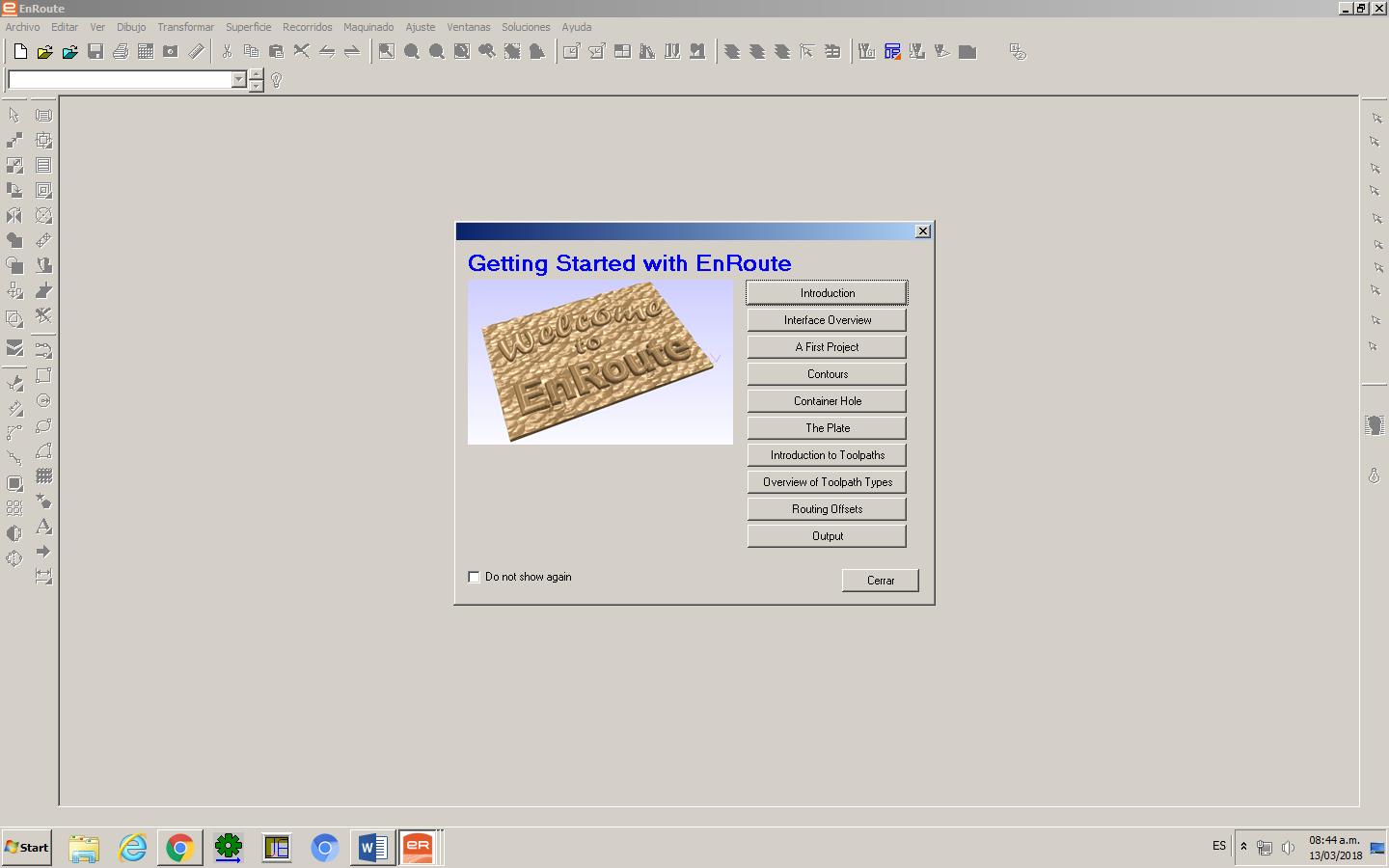
Task: Open Microsoft Word from the taskbar
Action: click(372, 848)
